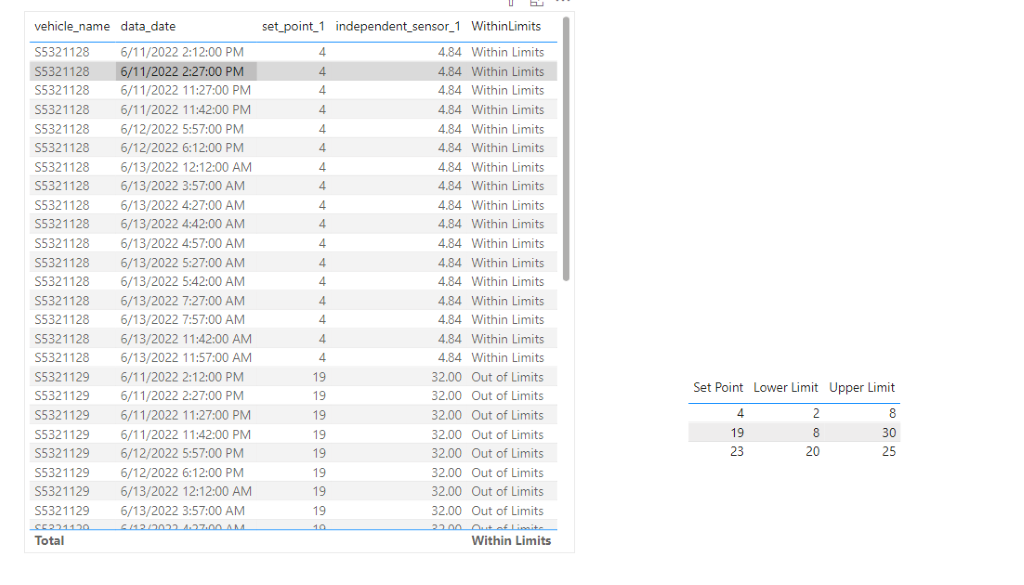Click Upper Limit value 8 in the Set Point 4 row
The image size is (1024, 585).
pyautogui.click(x=892, y=413)
